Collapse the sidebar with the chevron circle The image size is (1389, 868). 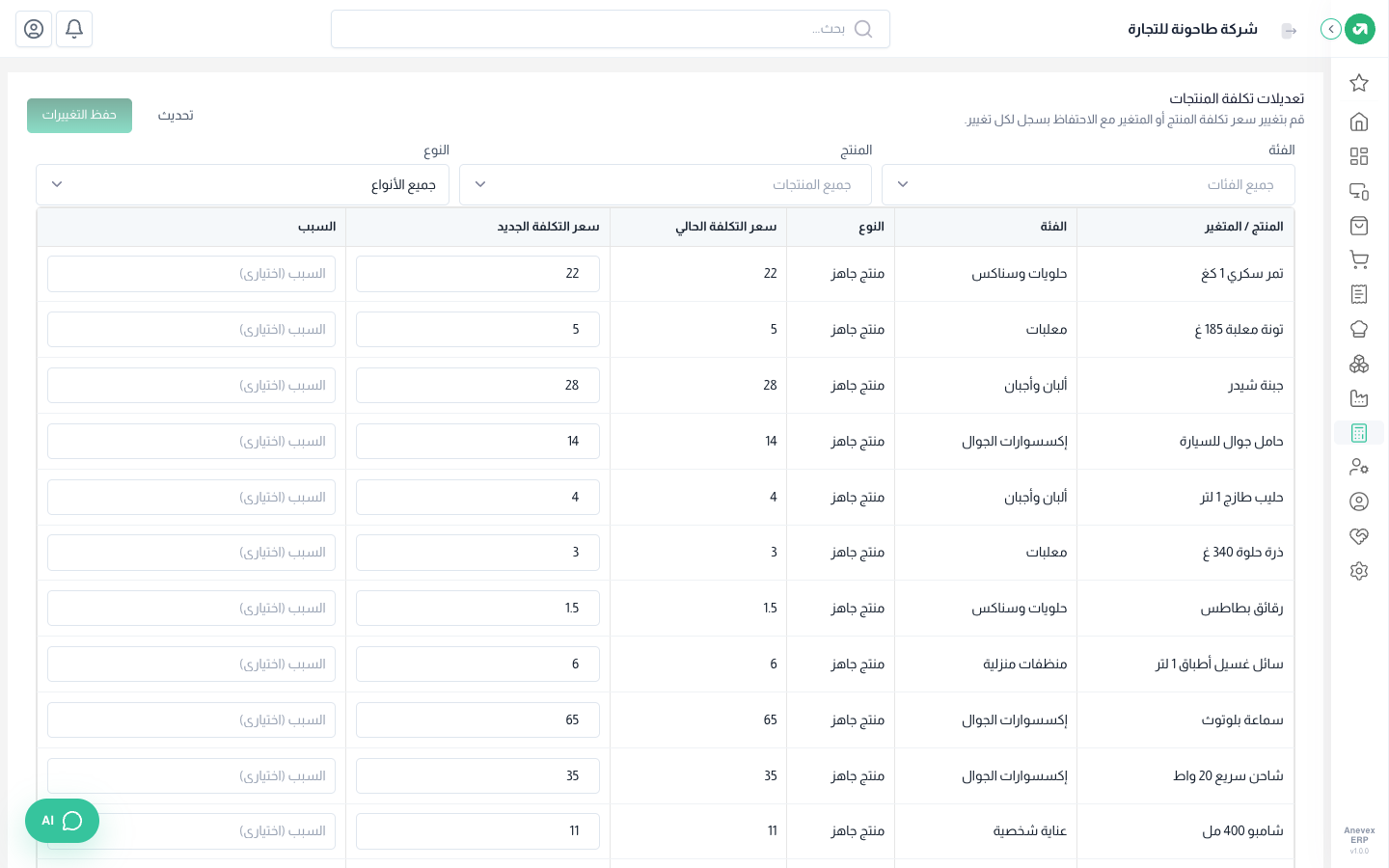point(1331,29)
